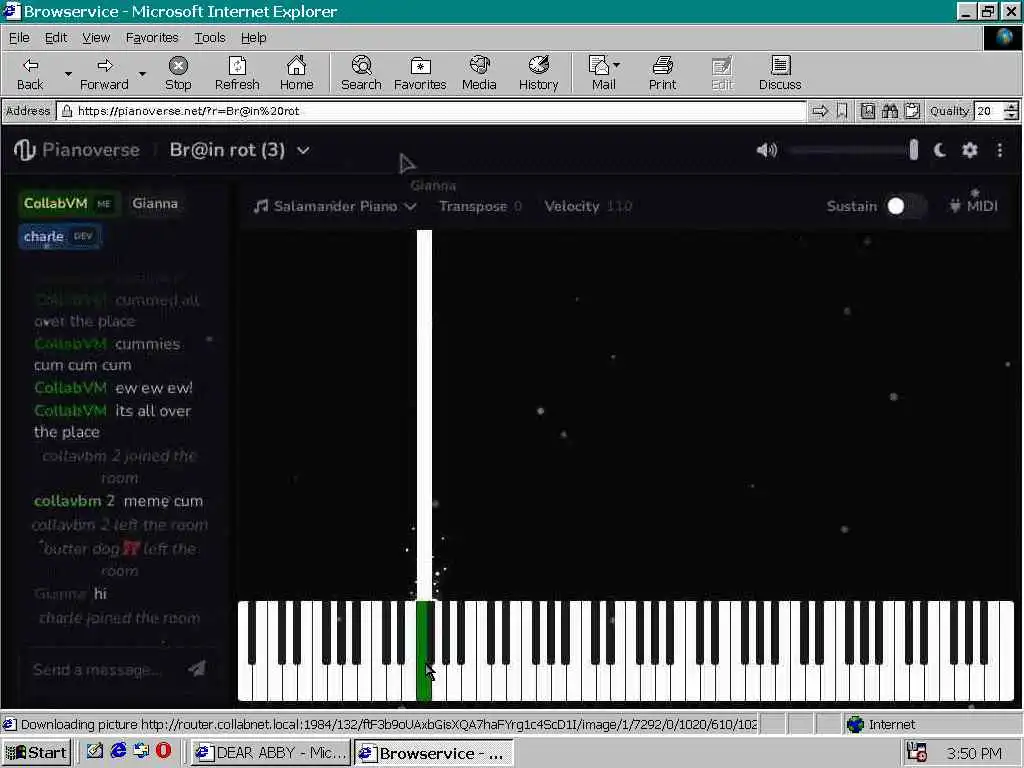Open the View menu
The width and height of the screenshot is (1024, 768).
[96, 38]
